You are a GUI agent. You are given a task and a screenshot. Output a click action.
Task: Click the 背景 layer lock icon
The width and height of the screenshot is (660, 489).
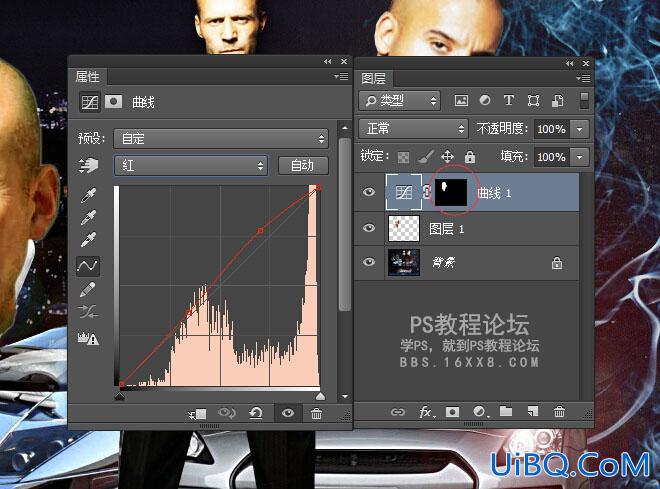[x=557, y=263]
